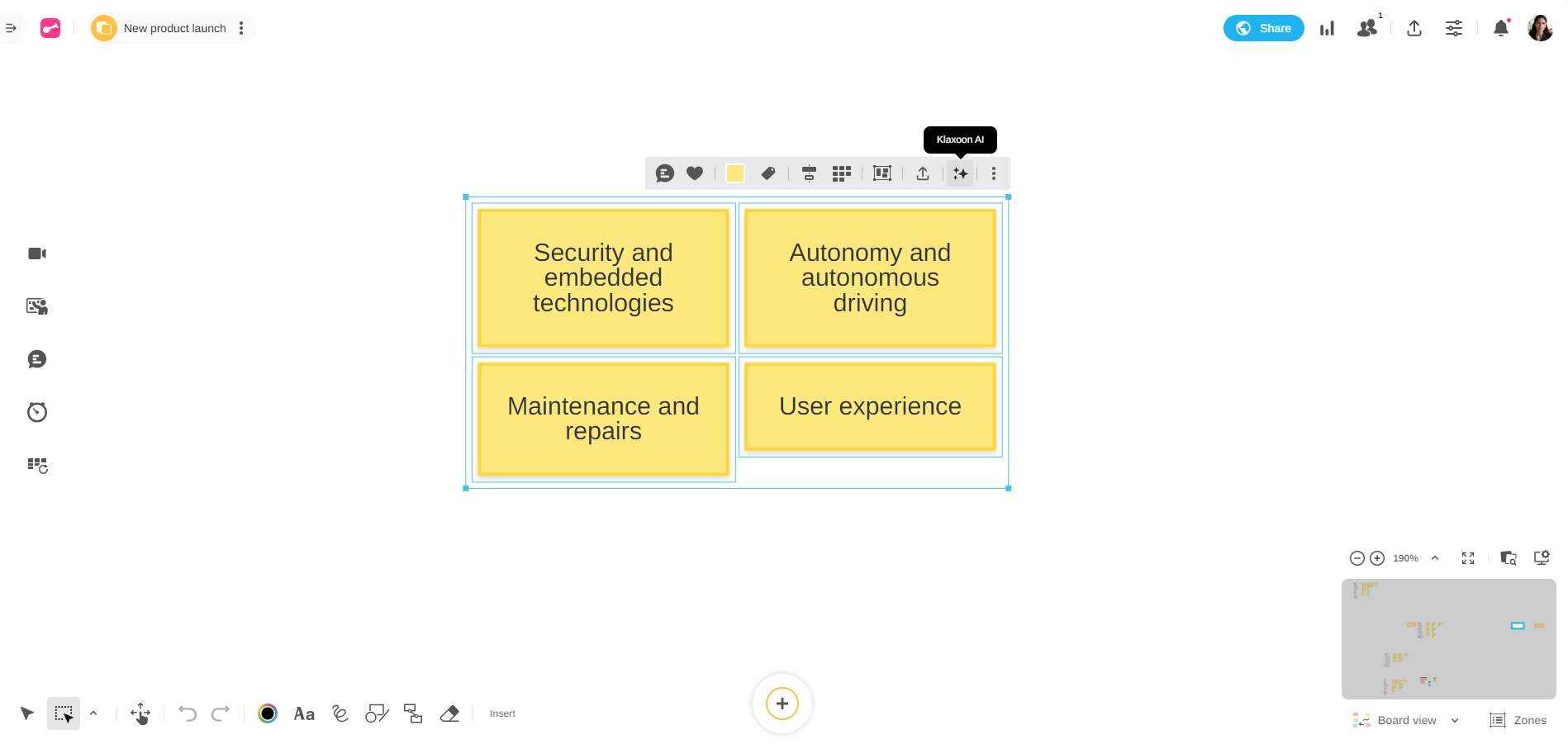Open New product launch options menu
Viewport: 1568px width, 744px height.
241,28
